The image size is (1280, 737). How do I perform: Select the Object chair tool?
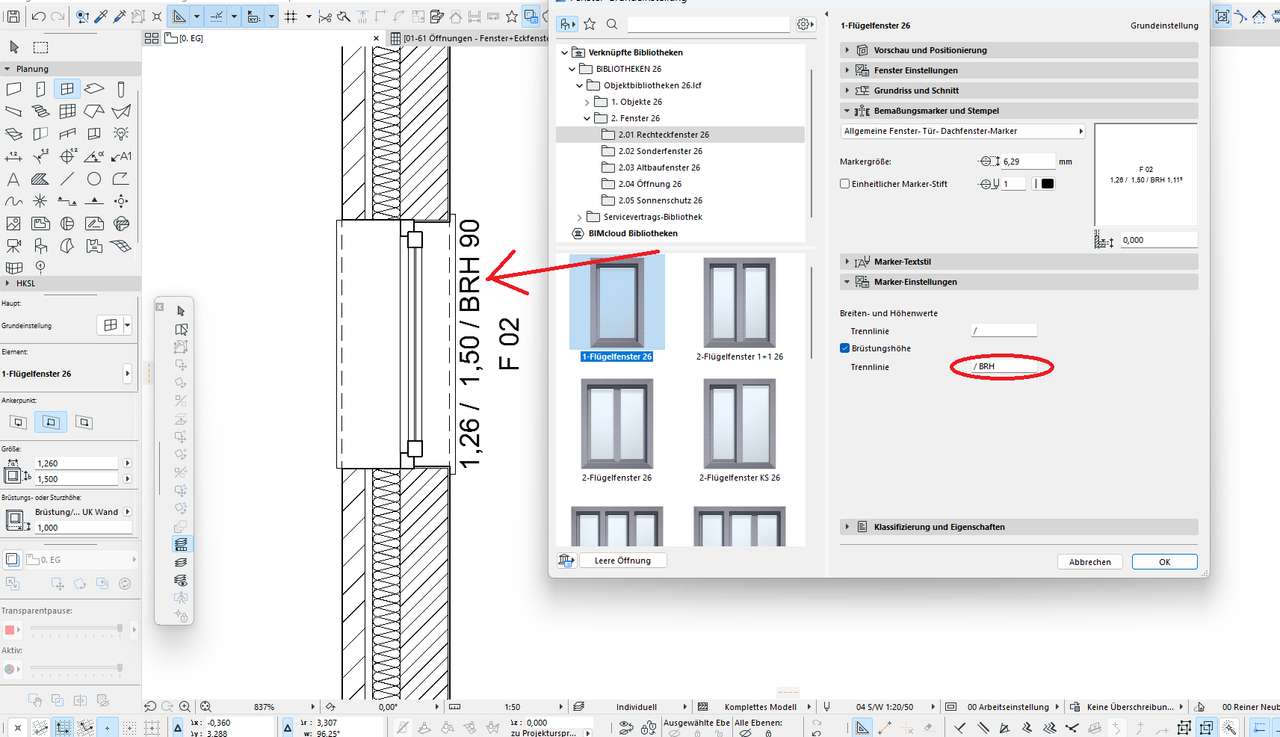41,245
